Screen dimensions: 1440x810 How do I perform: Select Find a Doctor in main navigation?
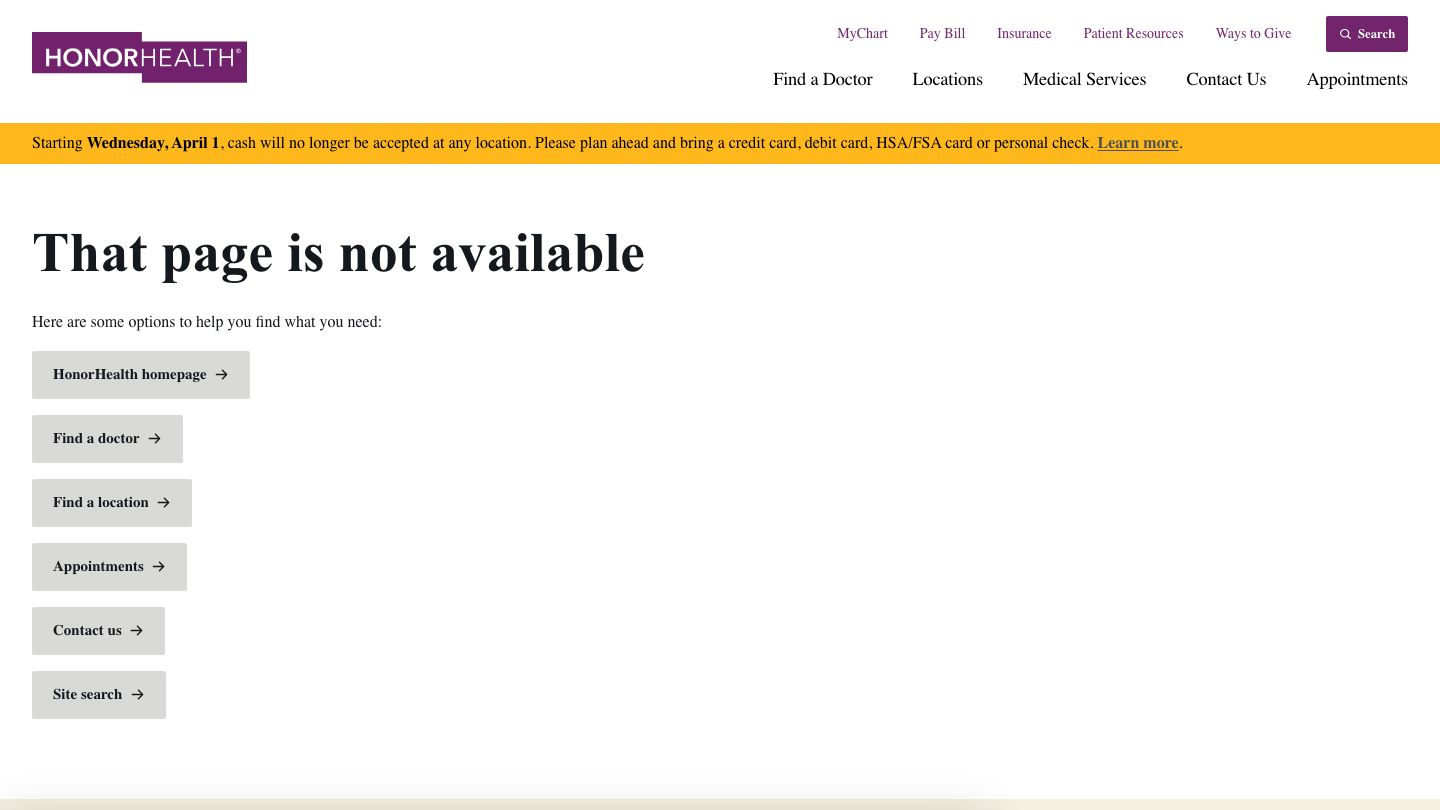click(x=822, y=80)
